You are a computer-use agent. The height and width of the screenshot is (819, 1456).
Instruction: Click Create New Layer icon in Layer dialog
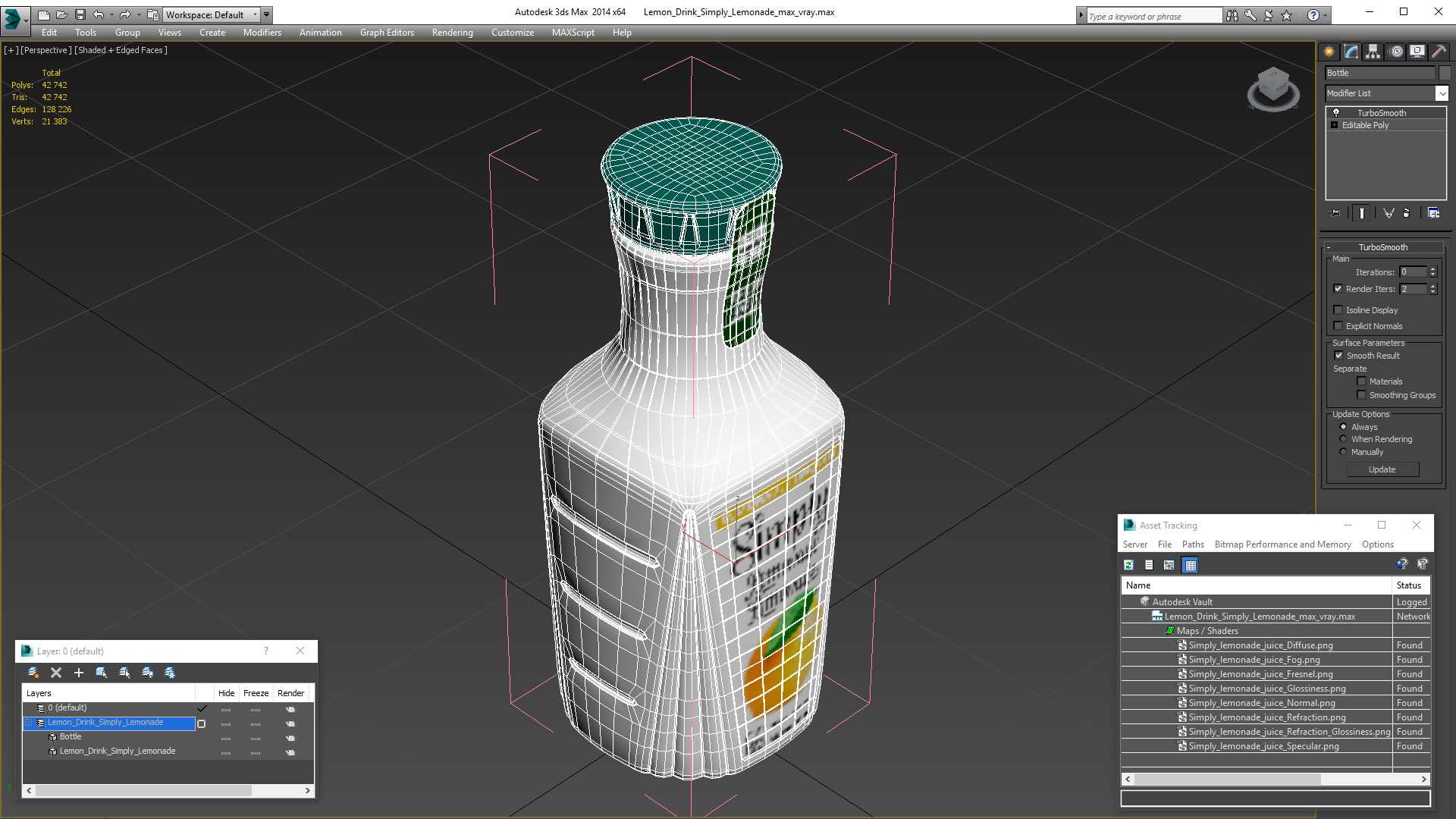point(33,673)
